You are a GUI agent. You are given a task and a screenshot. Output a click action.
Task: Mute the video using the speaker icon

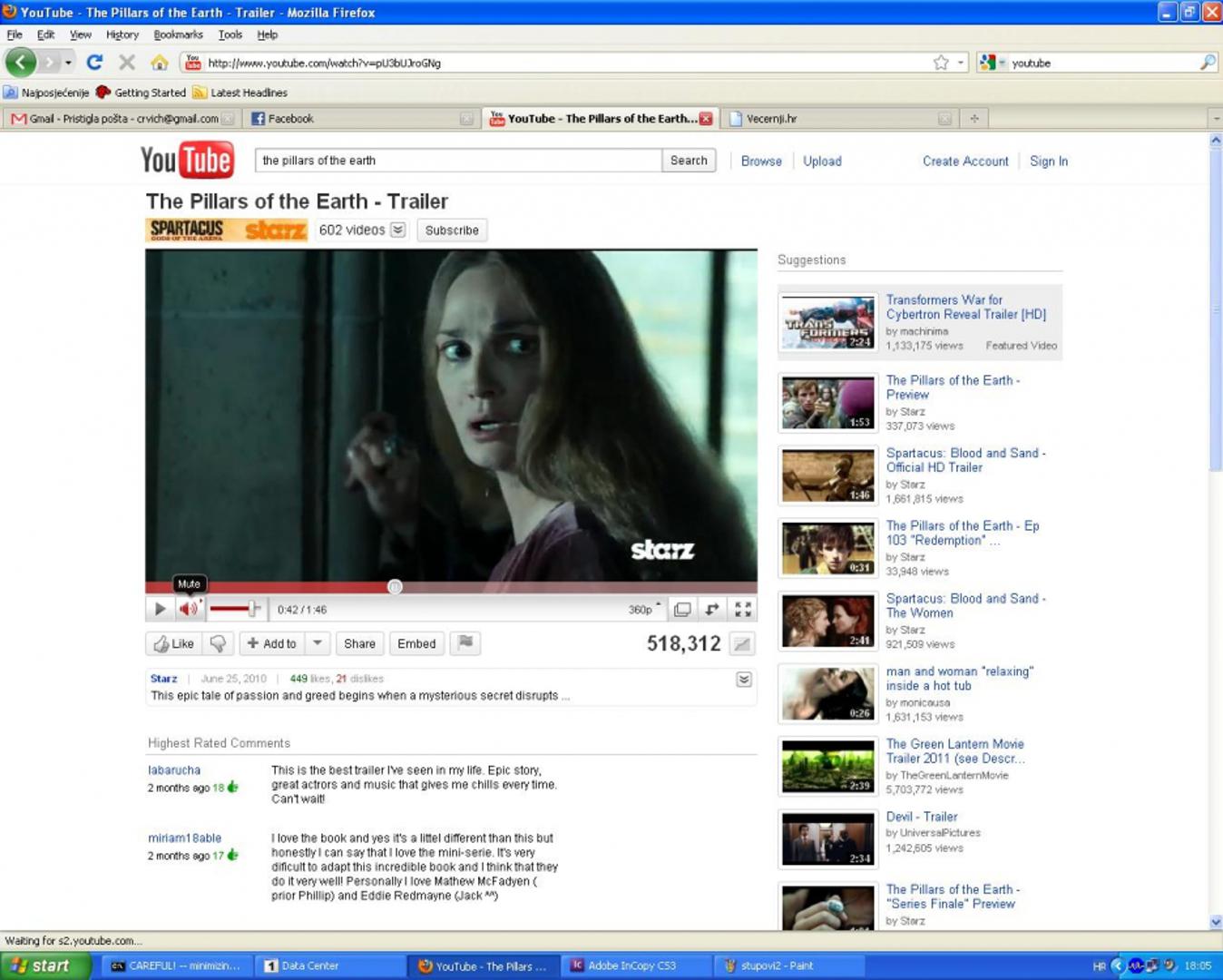(188, 609)
